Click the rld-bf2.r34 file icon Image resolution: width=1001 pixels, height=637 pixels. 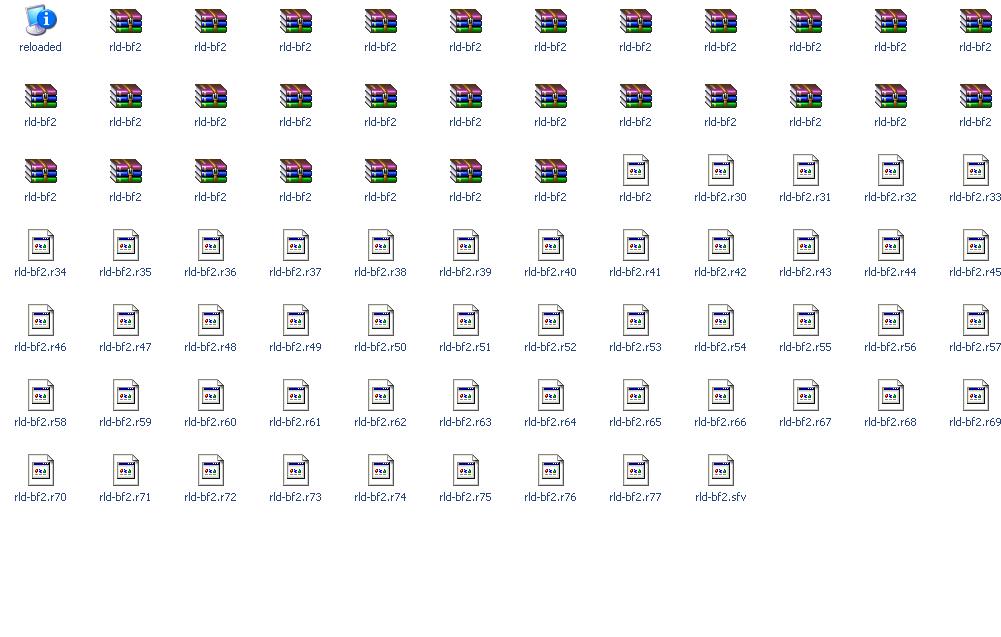pos(40,245)
